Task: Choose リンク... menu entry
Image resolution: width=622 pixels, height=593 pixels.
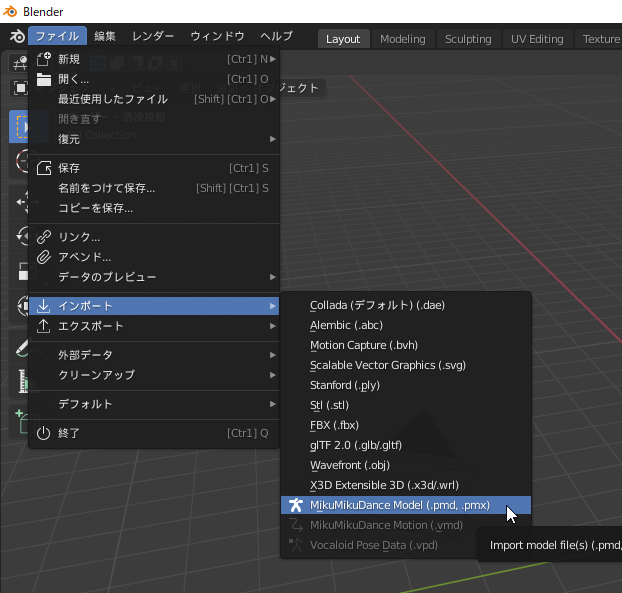Action: click(154, 237)
